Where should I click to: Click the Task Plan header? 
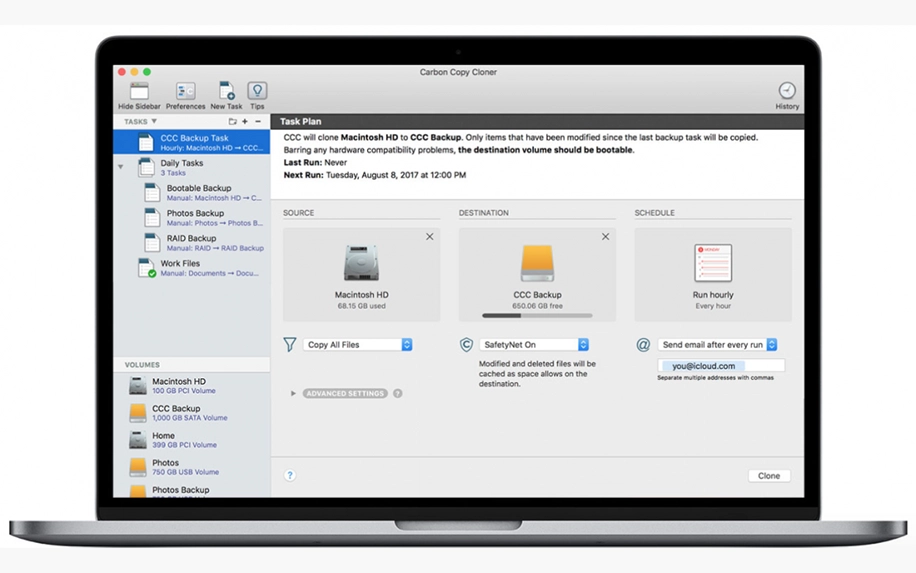pos(537,121)
